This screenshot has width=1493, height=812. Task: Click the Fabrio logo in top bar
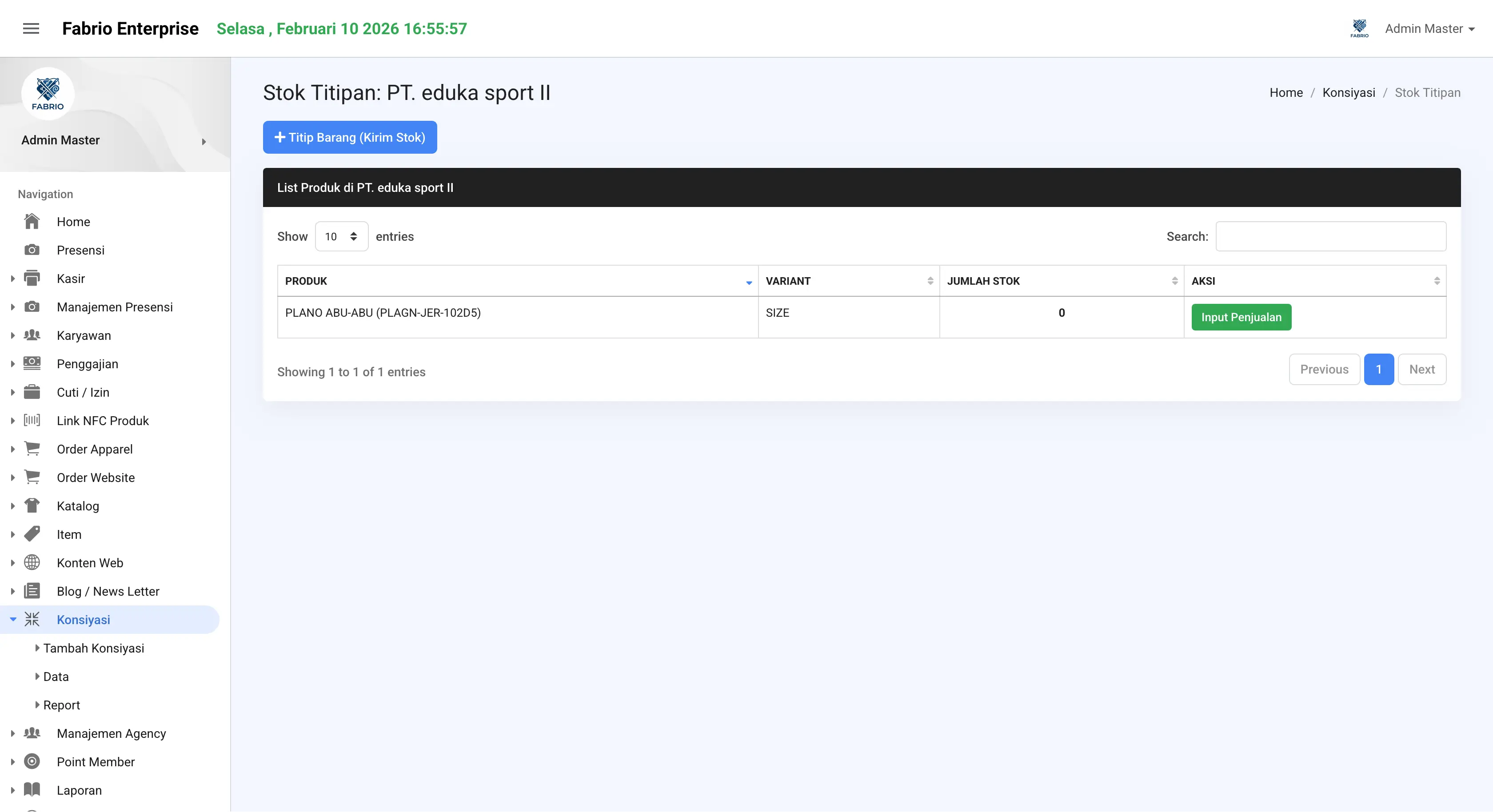(1359, 28)
